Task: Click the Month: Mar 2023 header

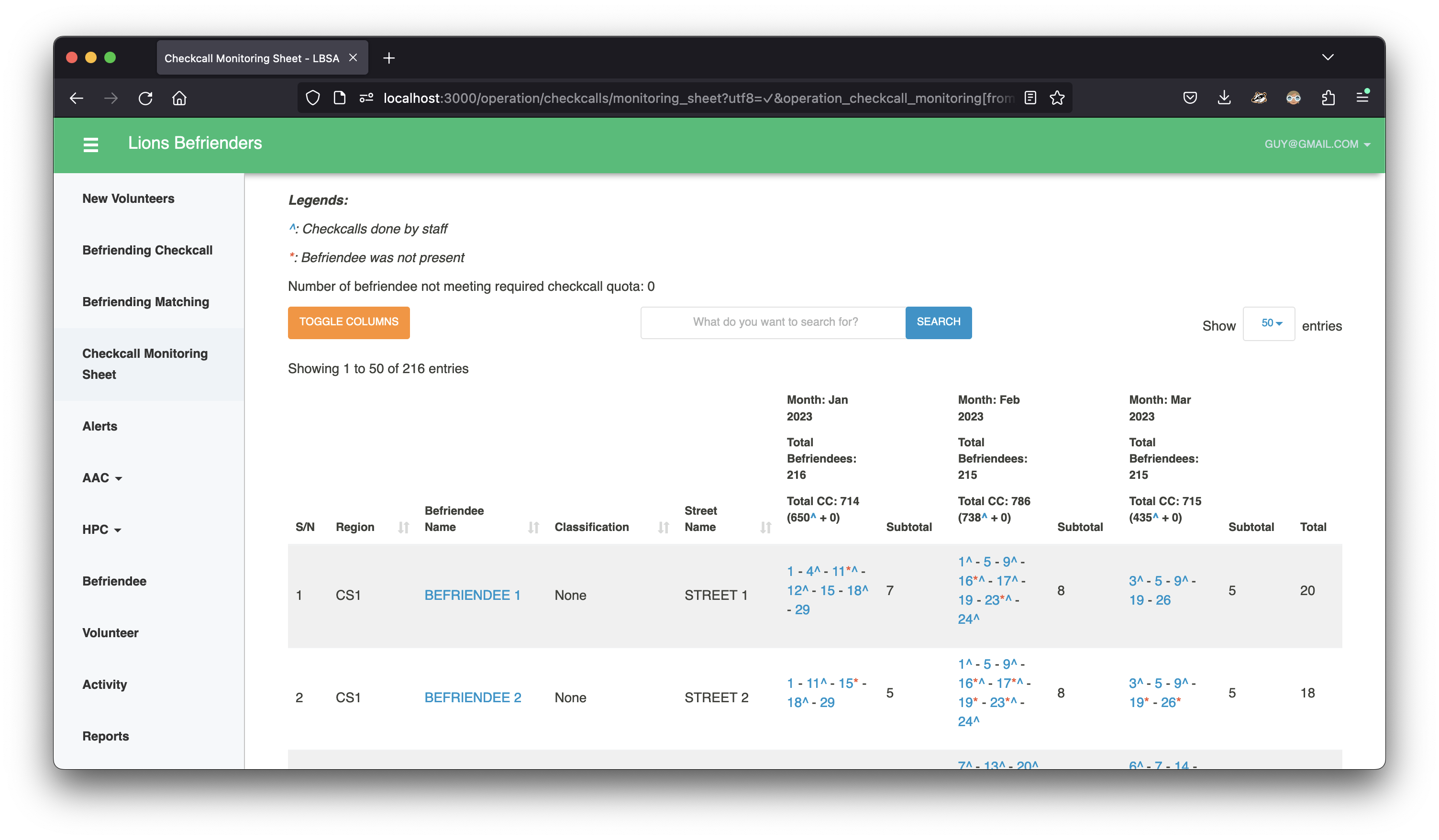Action: click(x=1160, y=409)
